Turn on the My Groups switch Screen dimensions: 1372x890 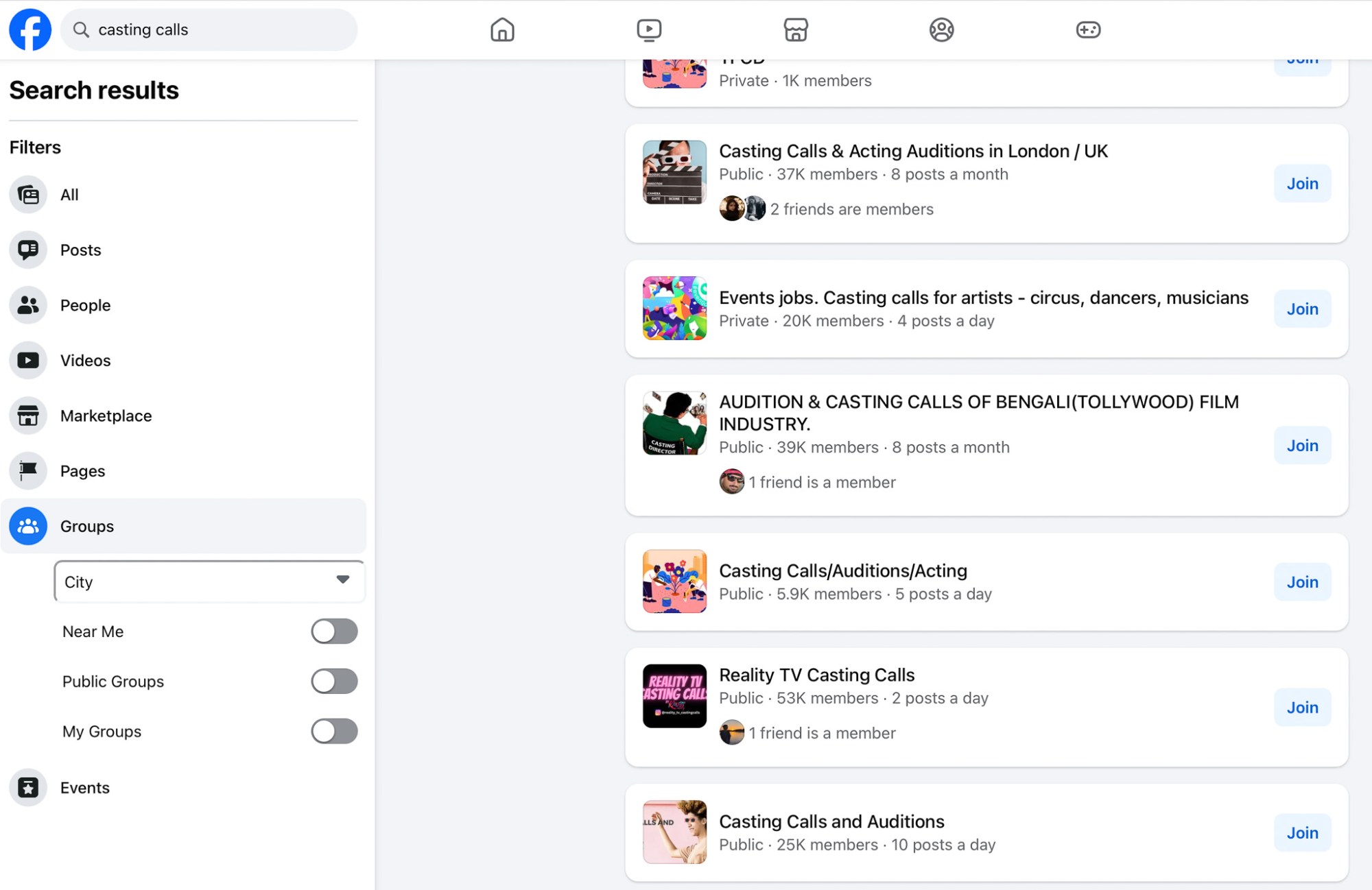[x=334, y=731]
